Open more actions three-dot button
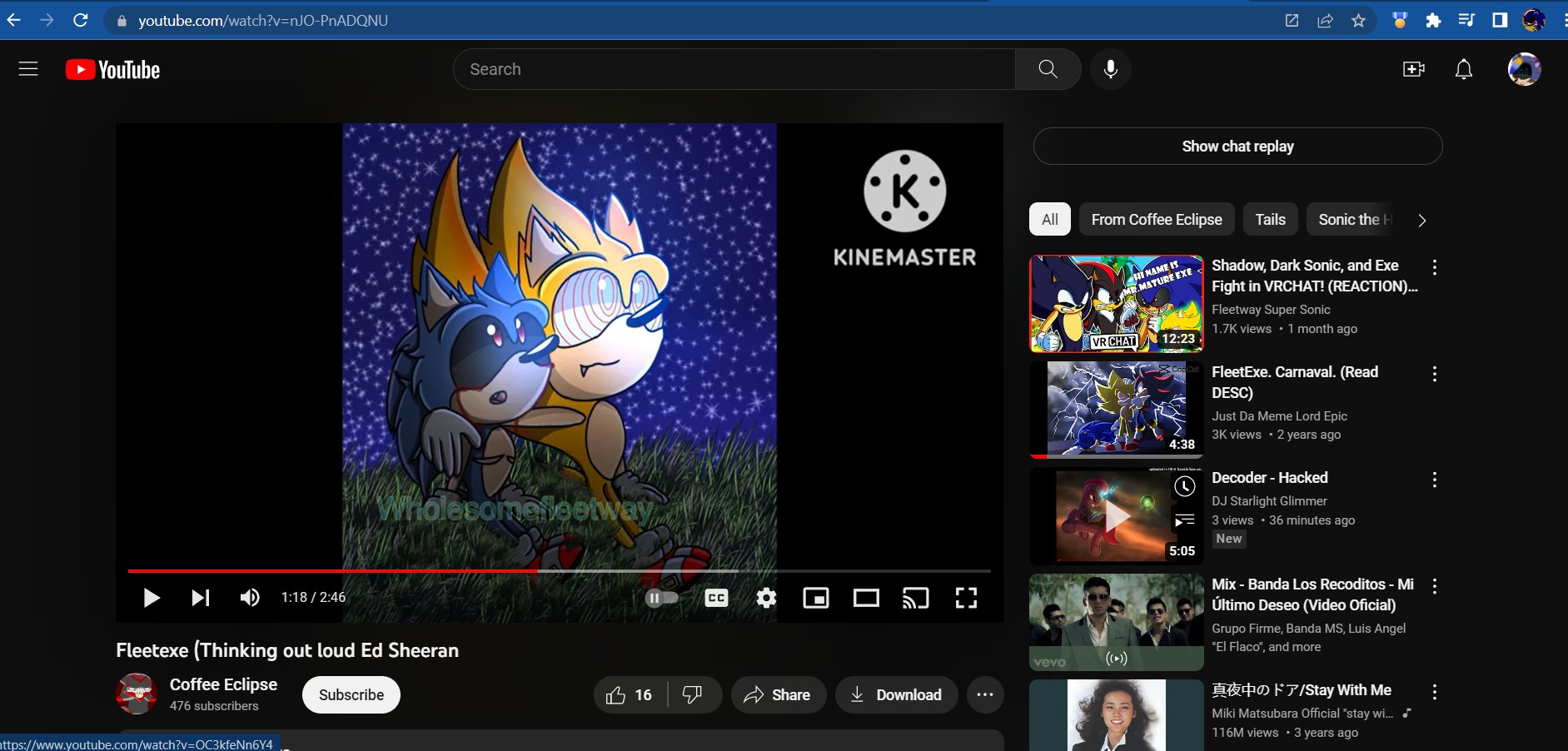 [985, 695]
